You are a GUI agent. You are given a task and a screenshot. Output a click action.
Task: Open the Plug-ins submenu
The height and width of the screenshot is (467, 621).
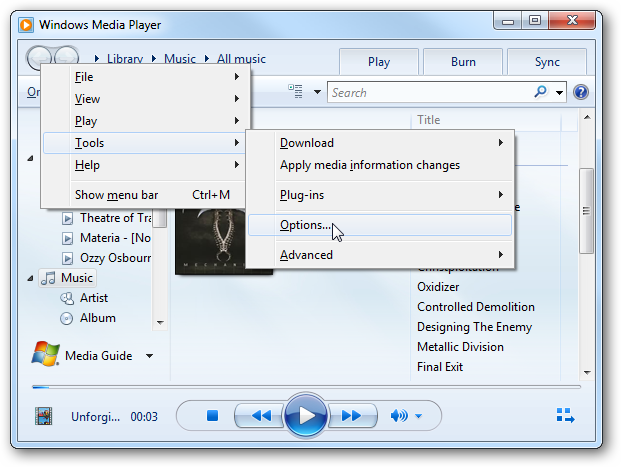380,195
